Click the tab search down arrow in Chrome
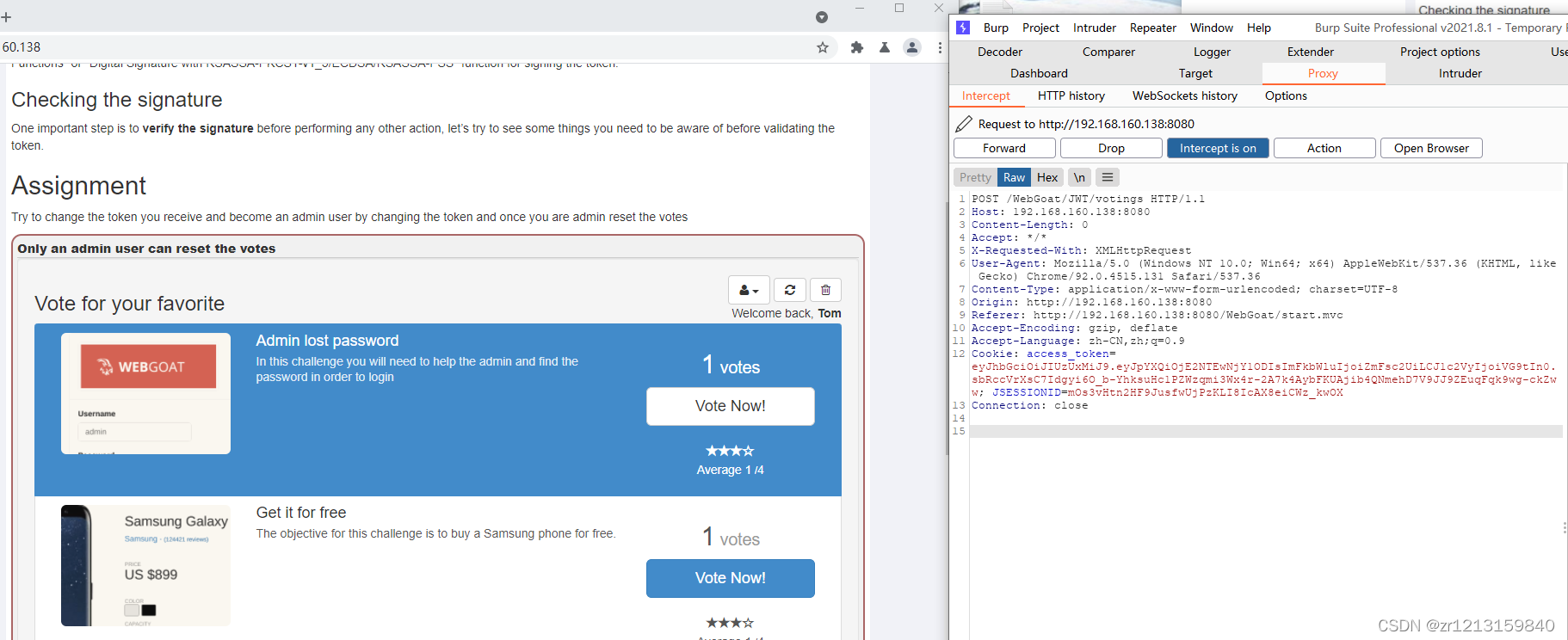 coord(822,17)
